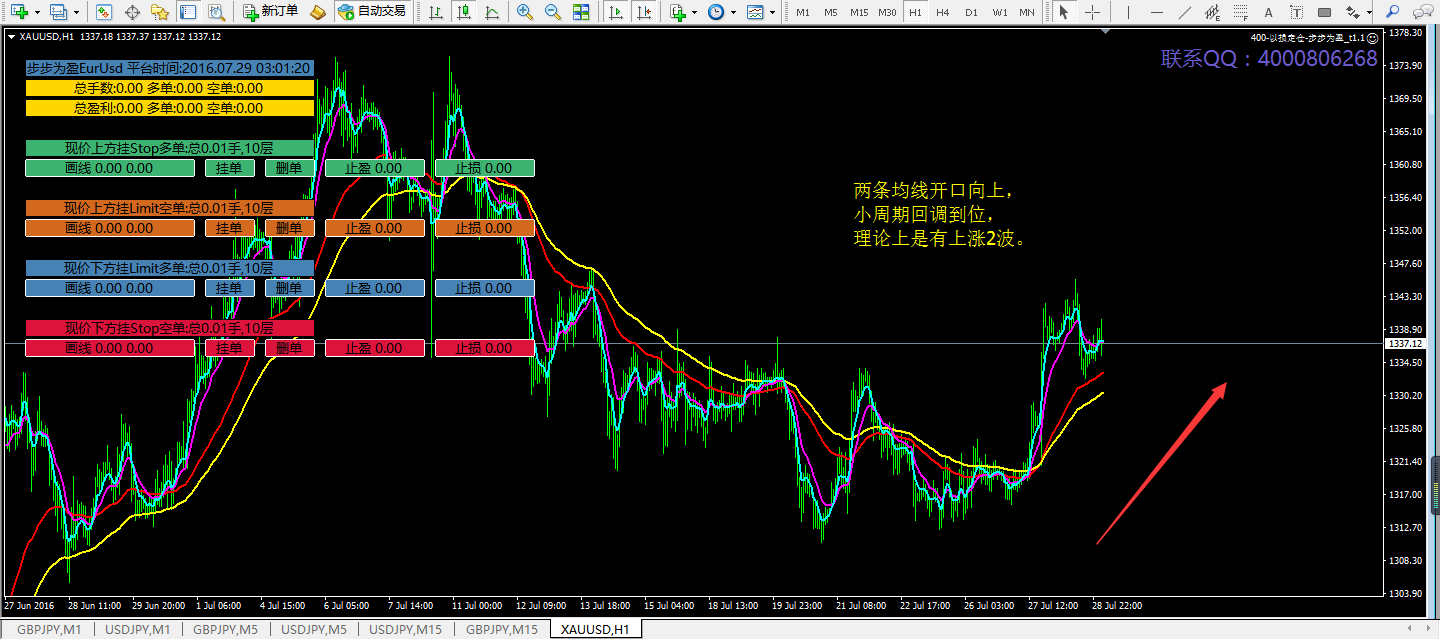The image size is (1440, 640).
Task: Select the M15 timeframe
Action: point(858,12)
